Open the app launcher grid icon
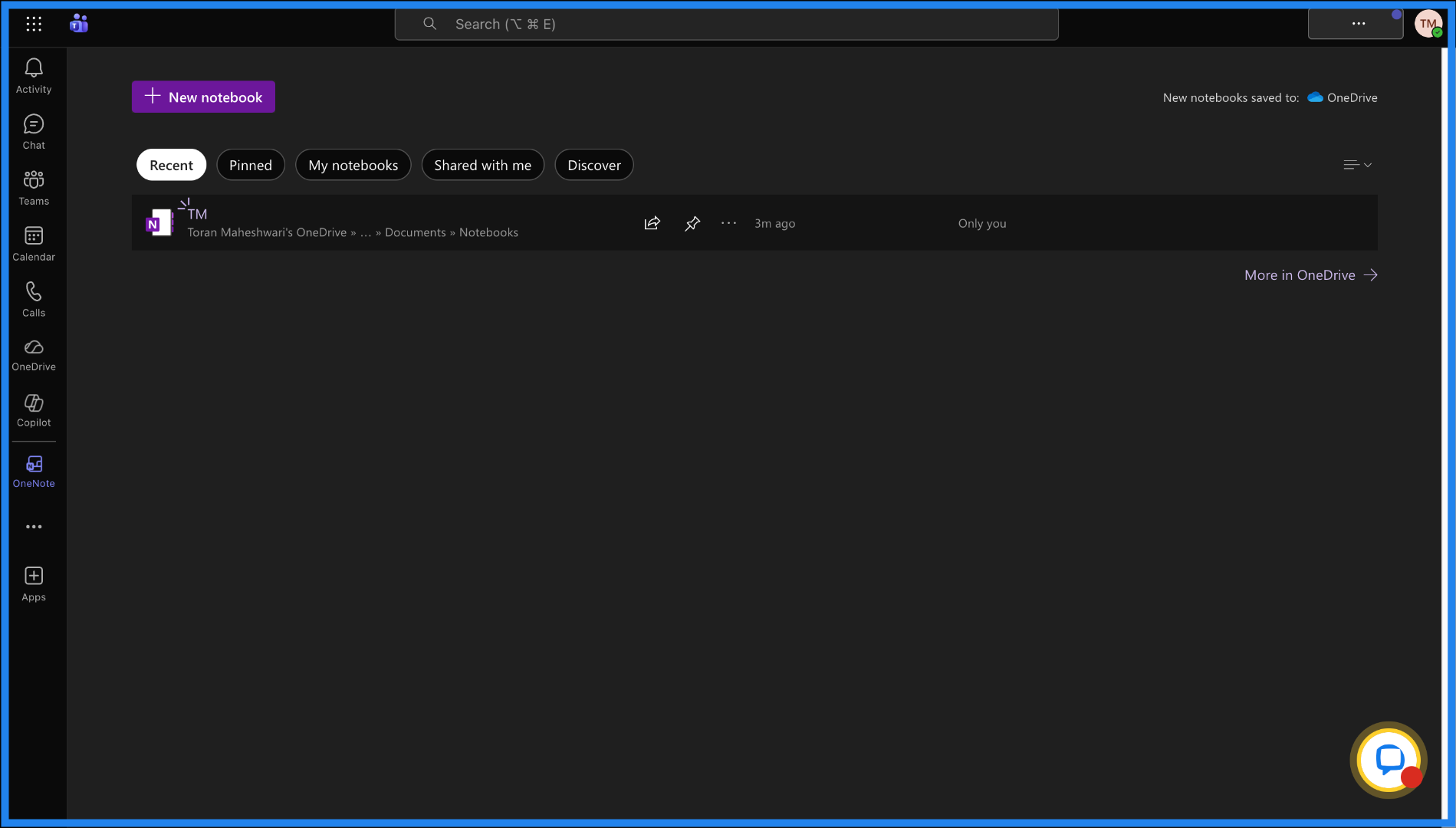Viewport: 1456px width, 828px height. point(34,24)
